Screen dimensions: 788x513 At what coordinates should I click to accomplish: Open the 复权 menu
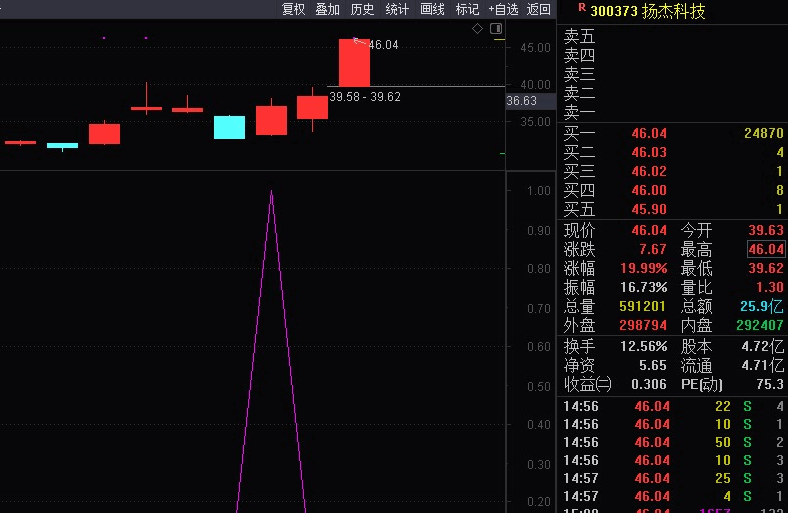293,9
